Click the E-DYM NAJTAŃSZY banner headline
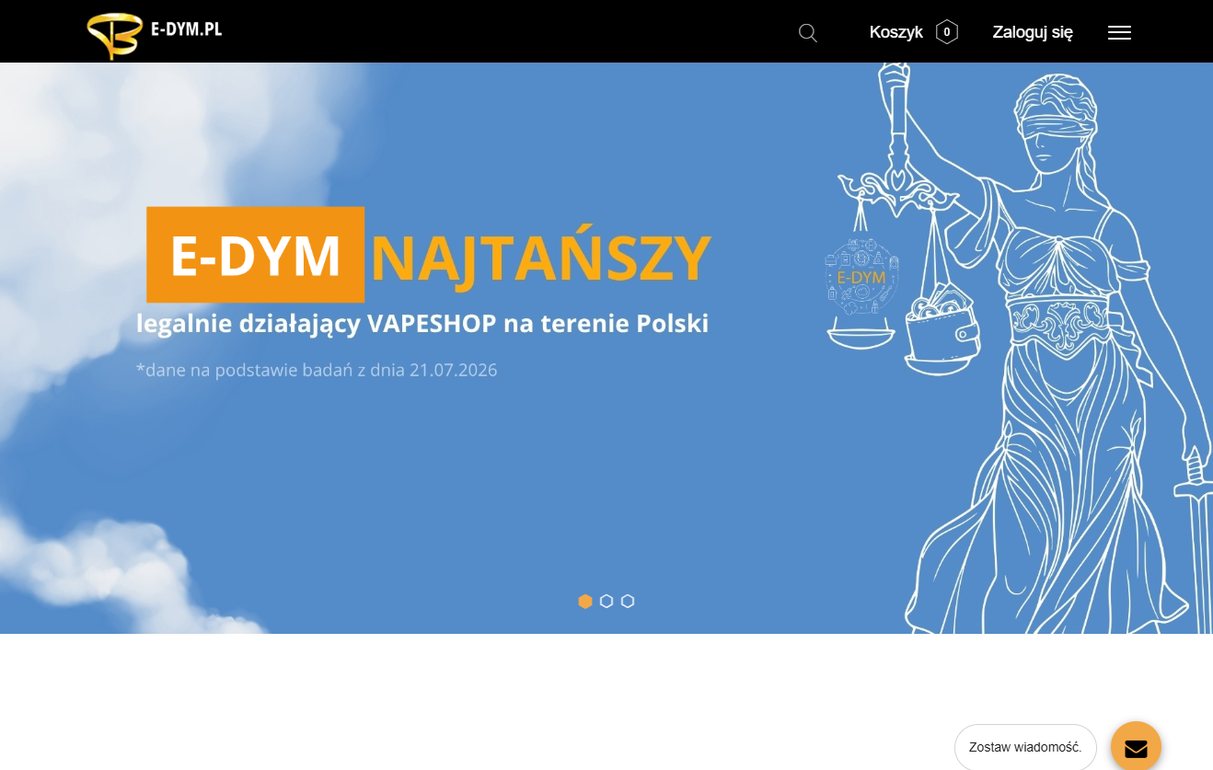 point(429,255)
